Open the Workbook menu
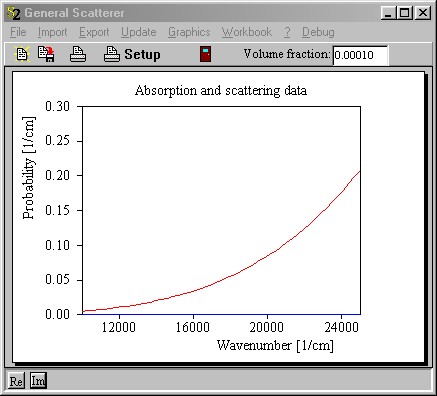 [x=247, y=32]
